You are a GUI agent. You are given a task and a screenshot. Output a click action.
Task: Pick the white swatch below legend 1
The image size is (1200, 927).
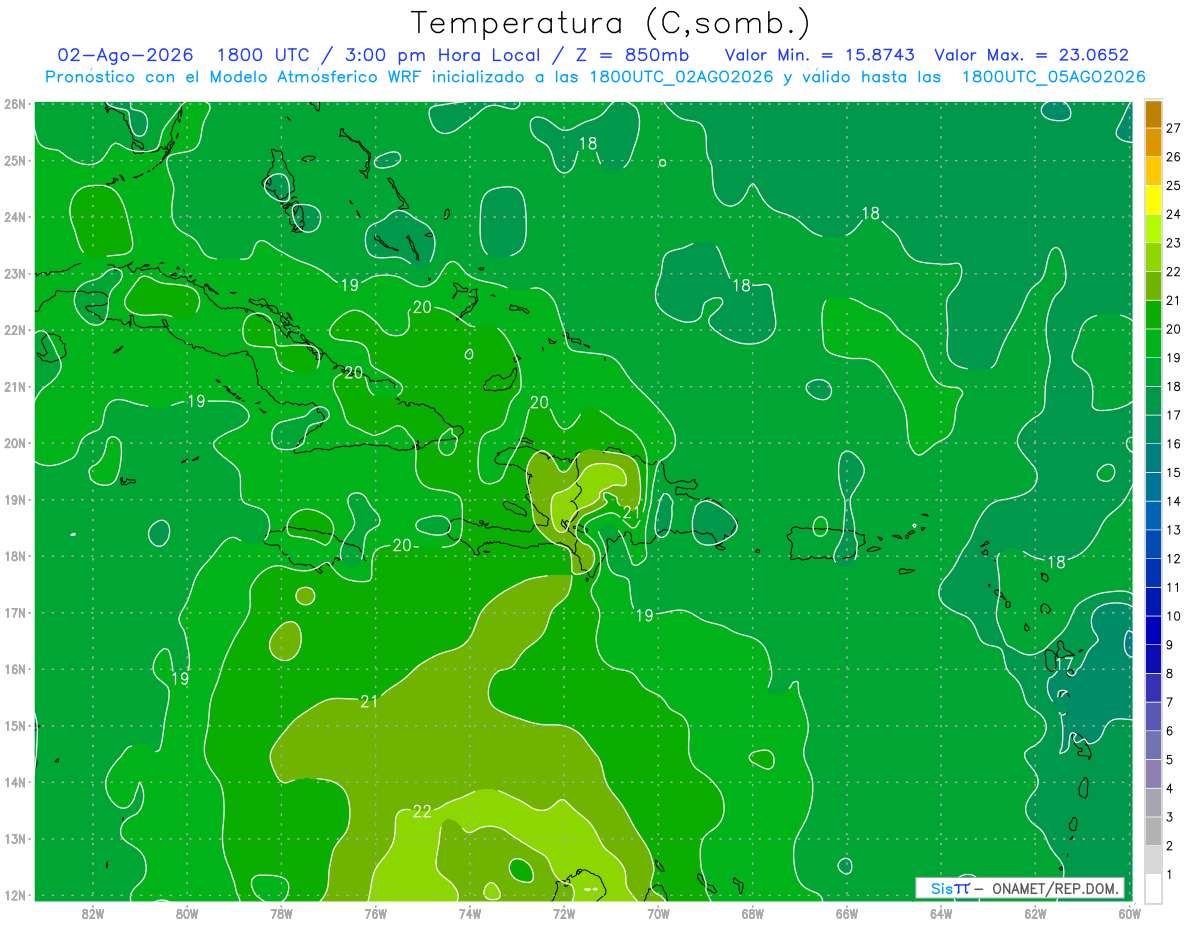[1153, 888]
